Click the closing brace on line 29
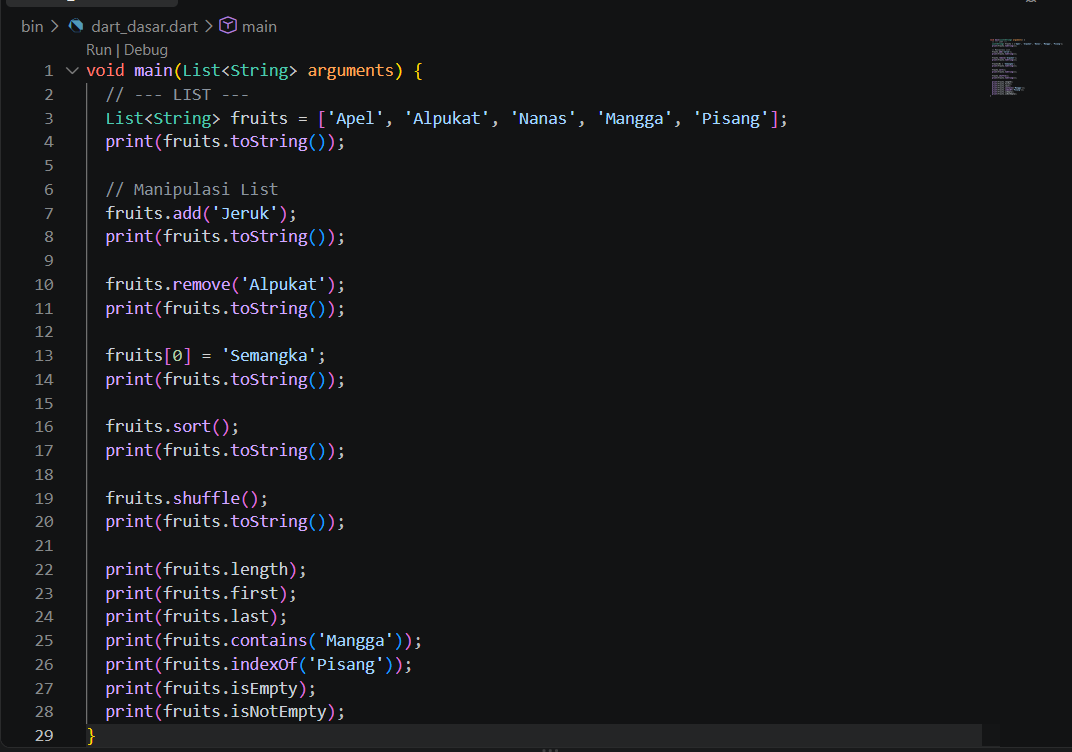Screen dimensions: 1072x752 tap(91, 736)
